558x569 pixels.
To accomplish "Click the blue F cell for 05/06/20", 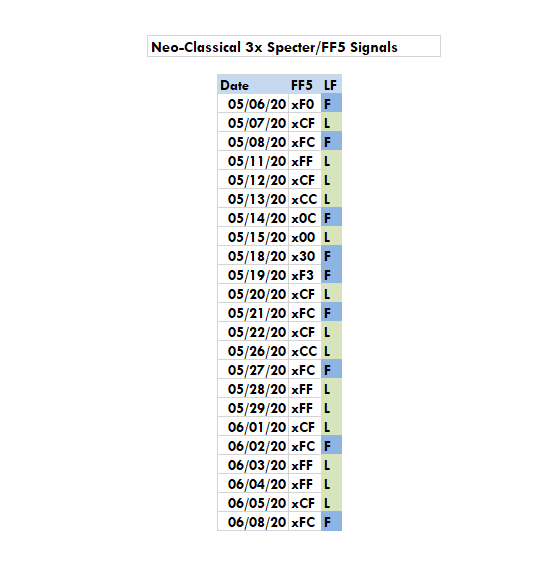I will (x=331, y=104).
